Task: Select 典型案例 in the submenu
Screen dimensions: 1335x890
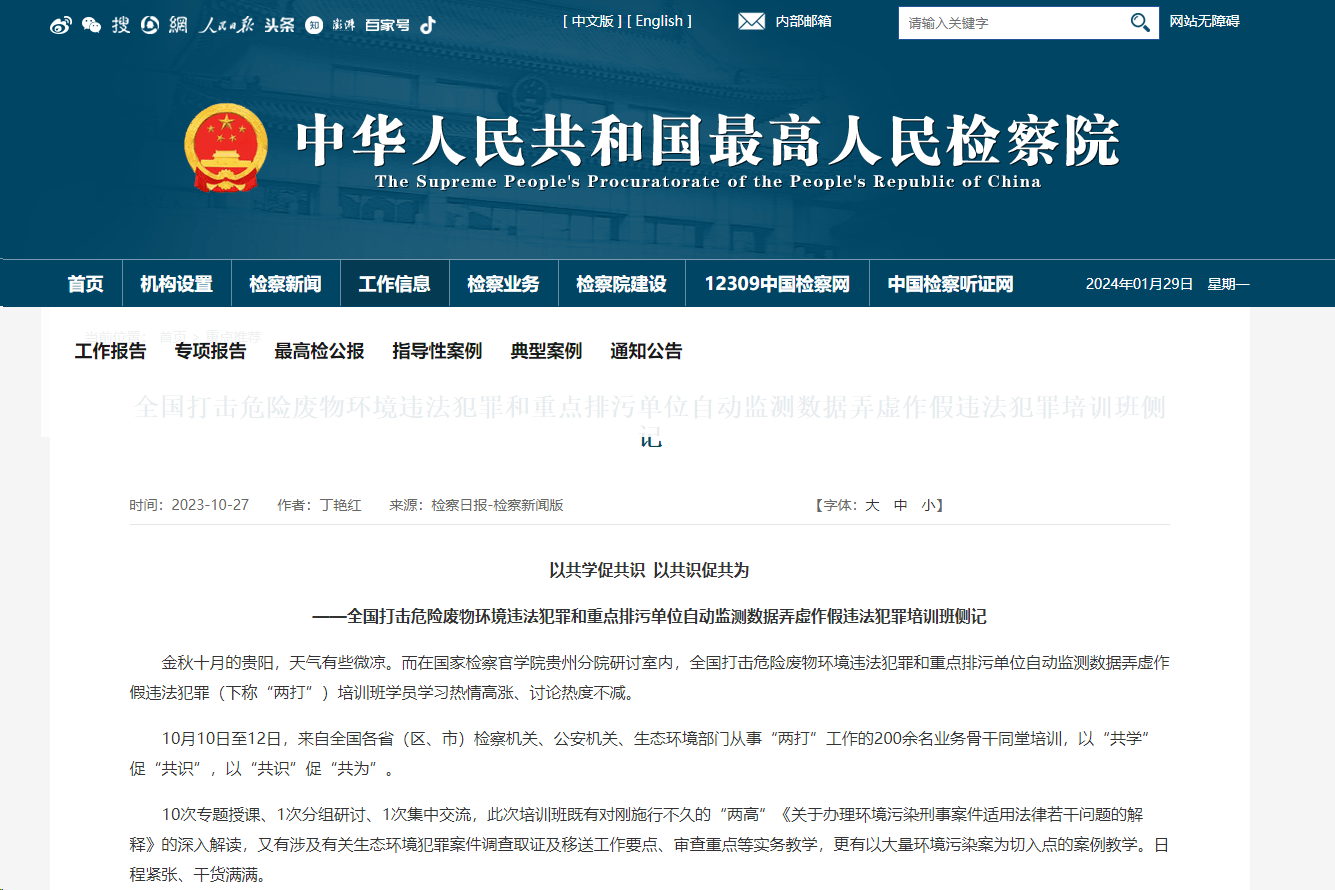Action: tap(546, 351)
